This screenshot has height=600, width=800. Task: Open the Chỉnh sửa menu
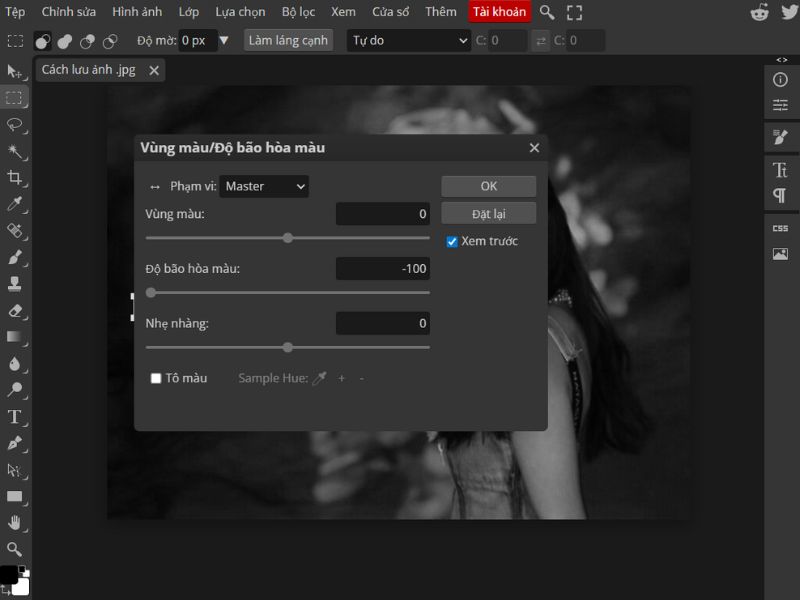tap(68, 12)
